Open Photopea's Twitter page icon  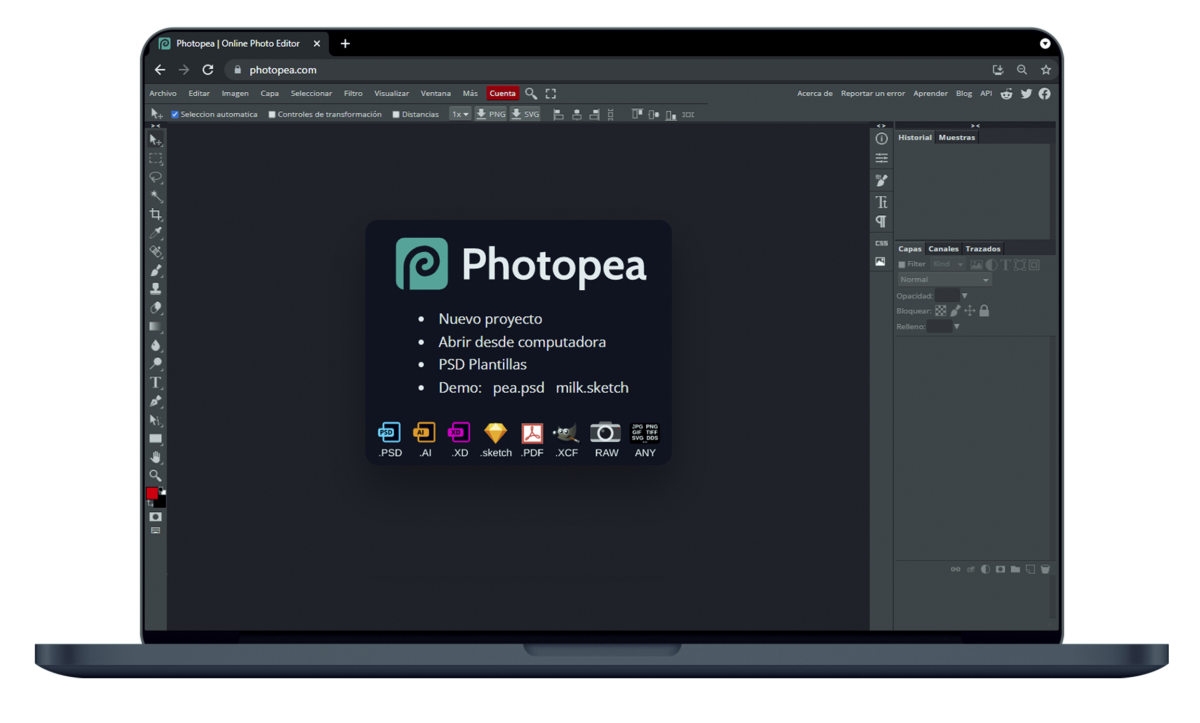point(1026,93)
